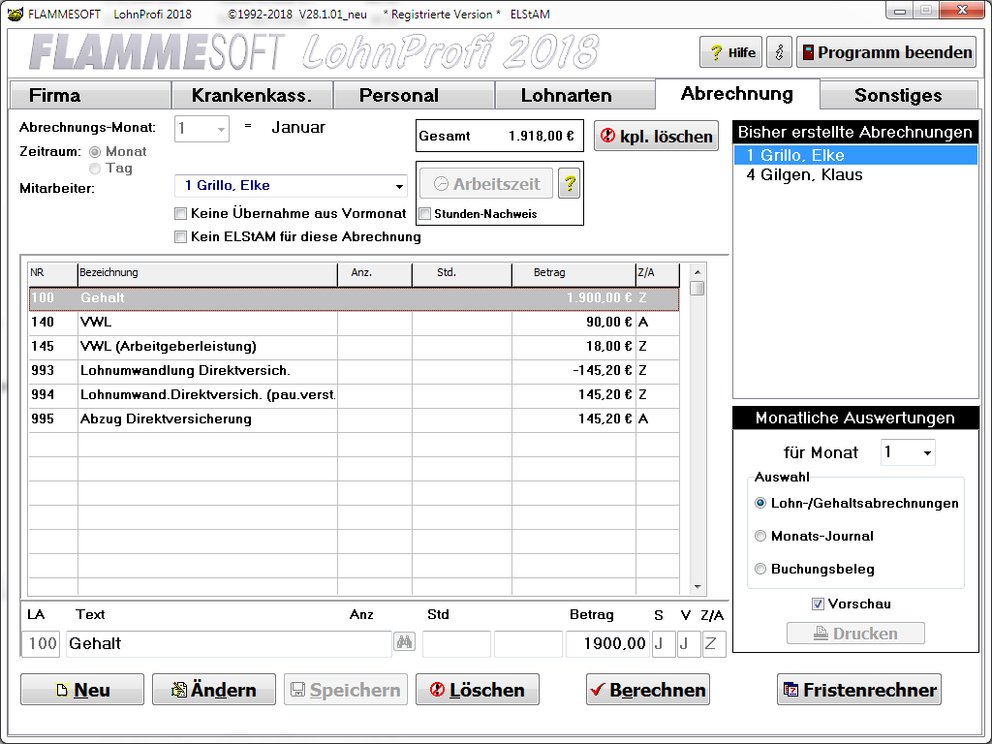This screenshot has height=744, width=992.
Task: Quit via Programm beenden button
Action: [886, 53]
